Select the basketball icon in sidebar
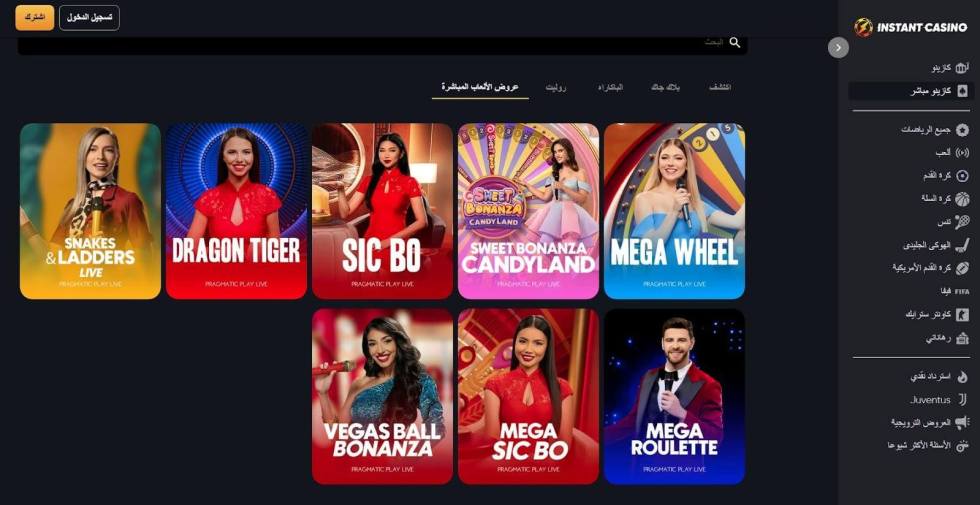980x505 pixels. click(962, 199)
